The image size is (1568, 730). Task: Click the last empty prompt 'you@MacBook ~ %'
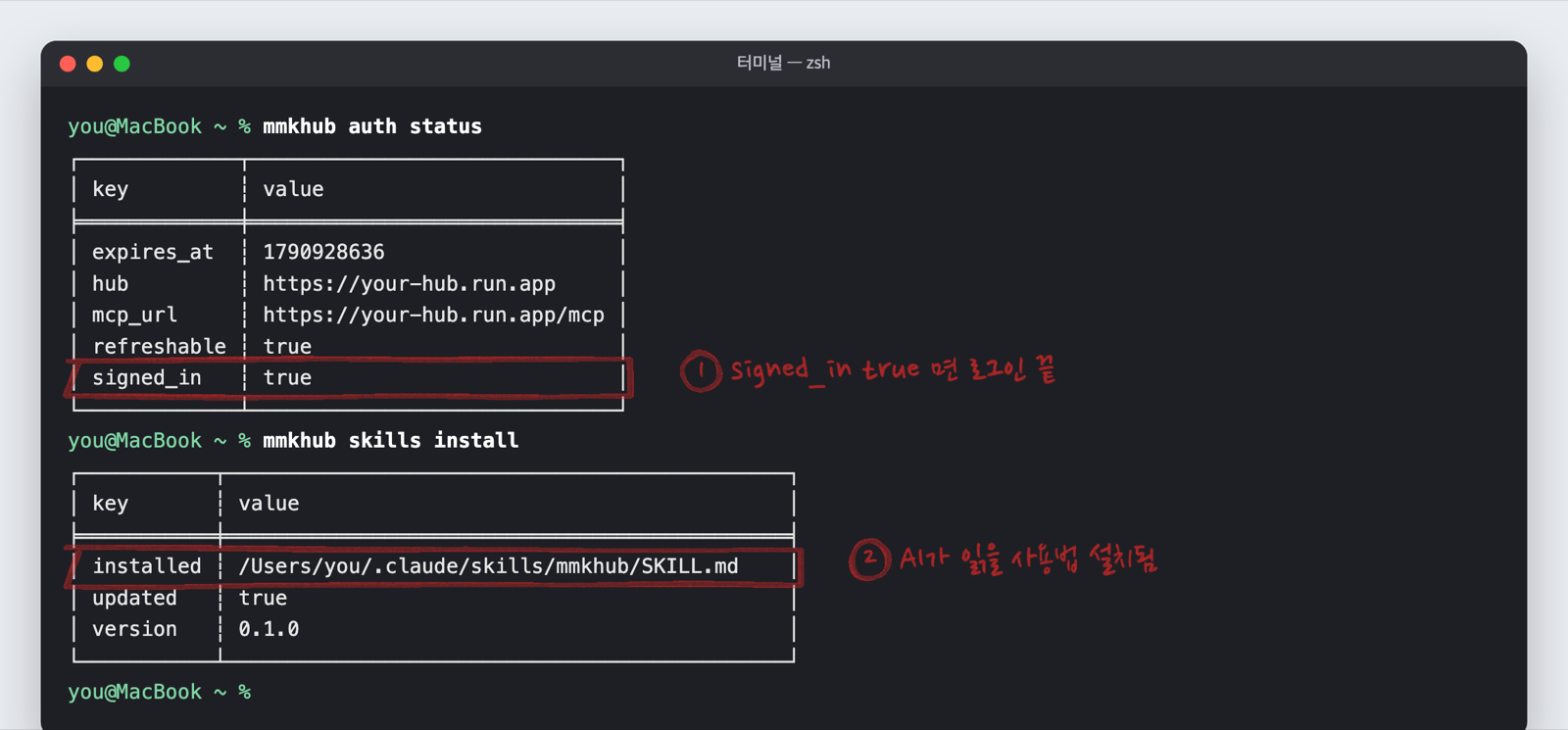[160, 692]
